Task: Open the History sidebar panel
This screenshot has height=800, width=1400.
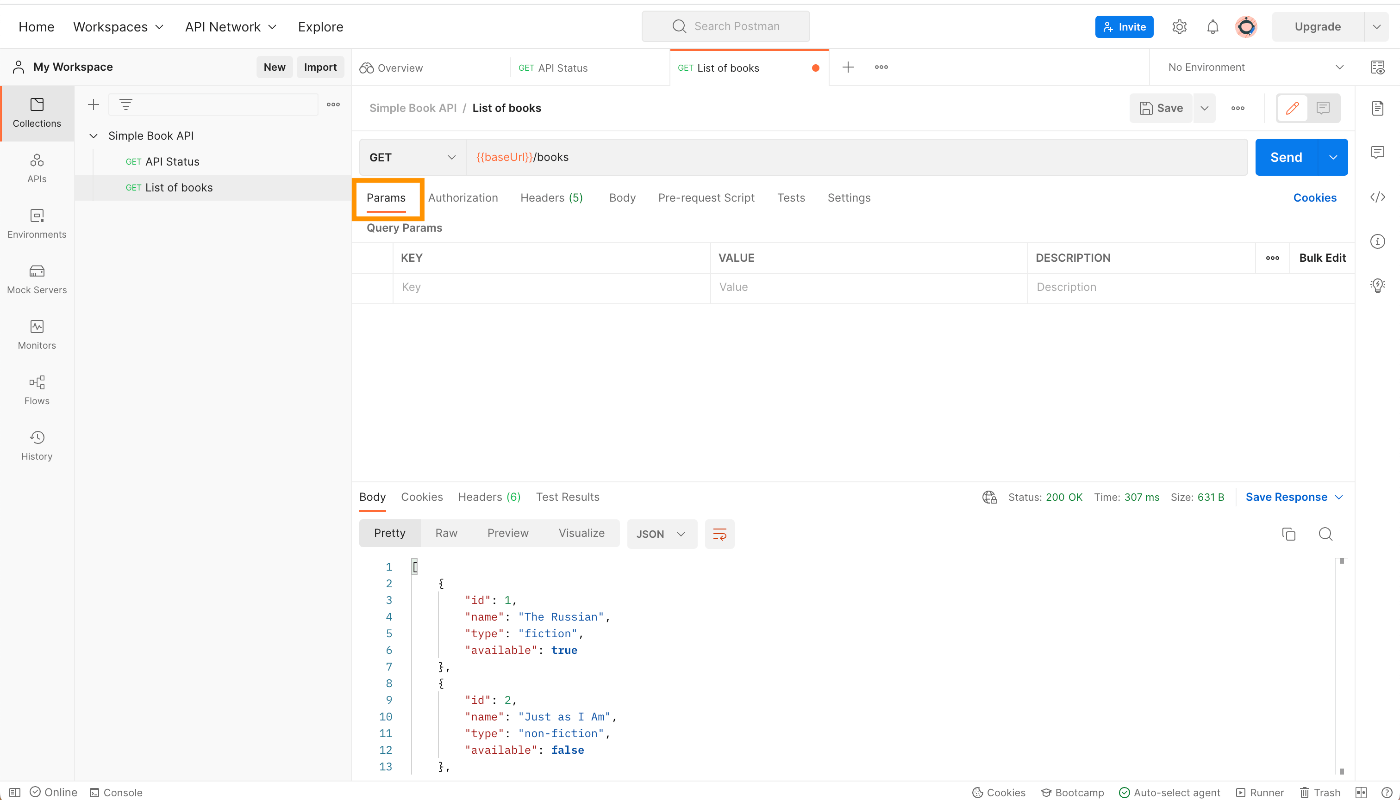Action: (37, 446)
